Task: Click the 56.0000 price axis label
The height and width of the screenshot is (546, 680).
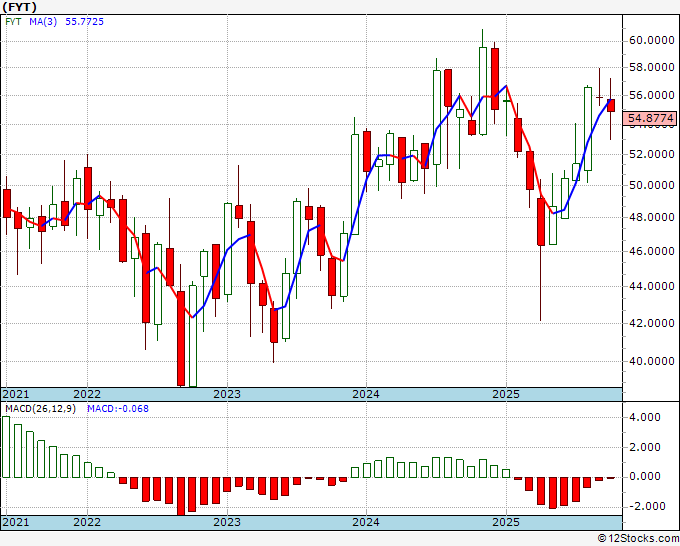Action: pyautogui.click(x=651, y=95)
